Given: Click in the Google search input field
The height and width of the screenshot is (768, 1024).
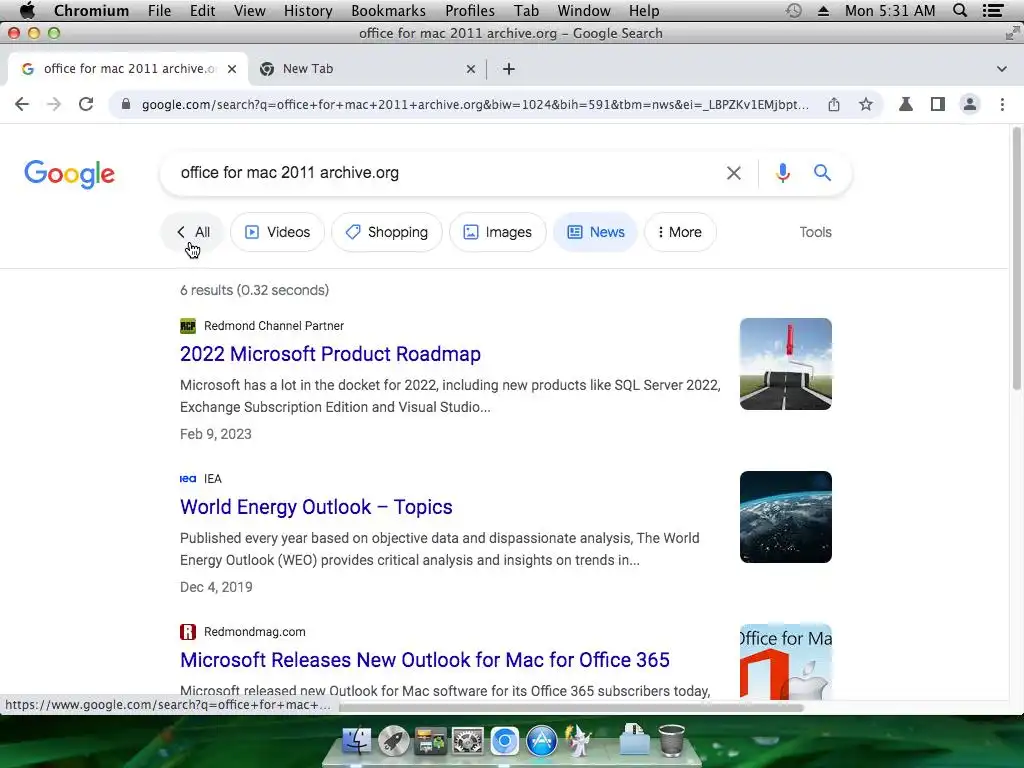Looking at the screenshot, I should (x=444, y=173).
